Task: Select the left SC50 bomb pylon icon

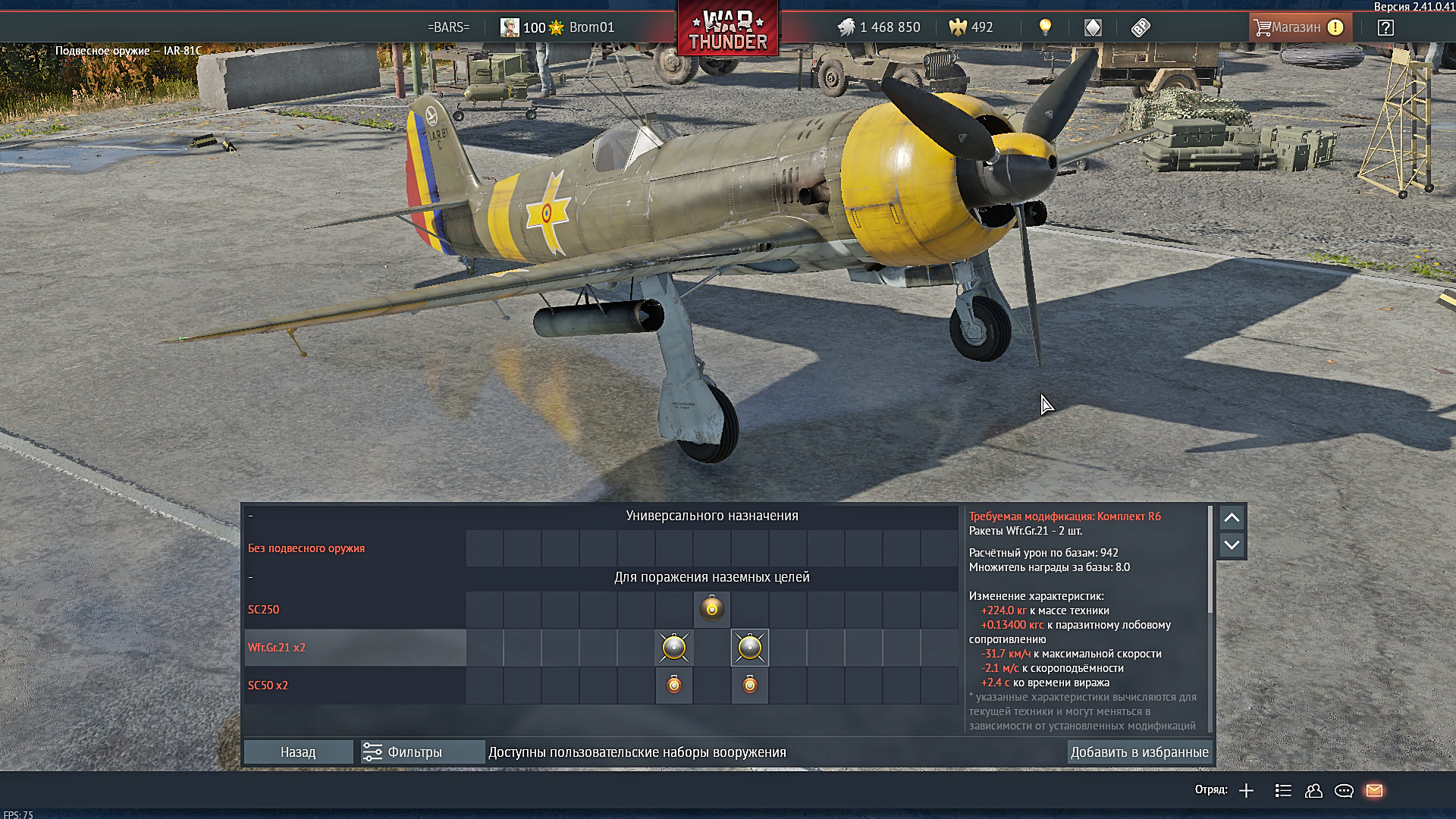Action: point(674,686)
